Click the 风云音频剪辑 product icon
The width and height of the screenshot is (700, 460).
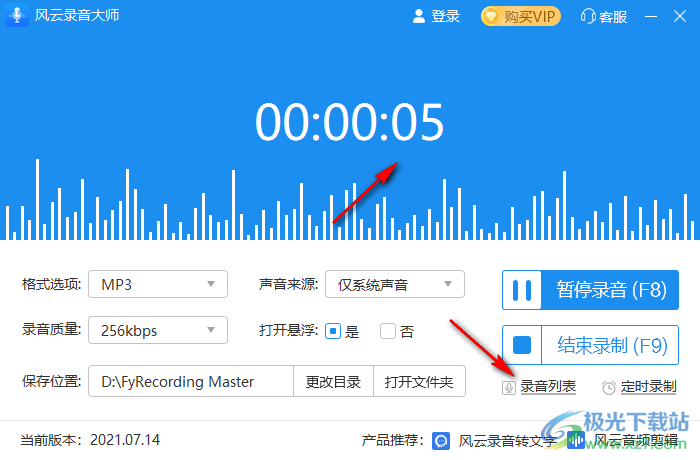tap(576, 441)
